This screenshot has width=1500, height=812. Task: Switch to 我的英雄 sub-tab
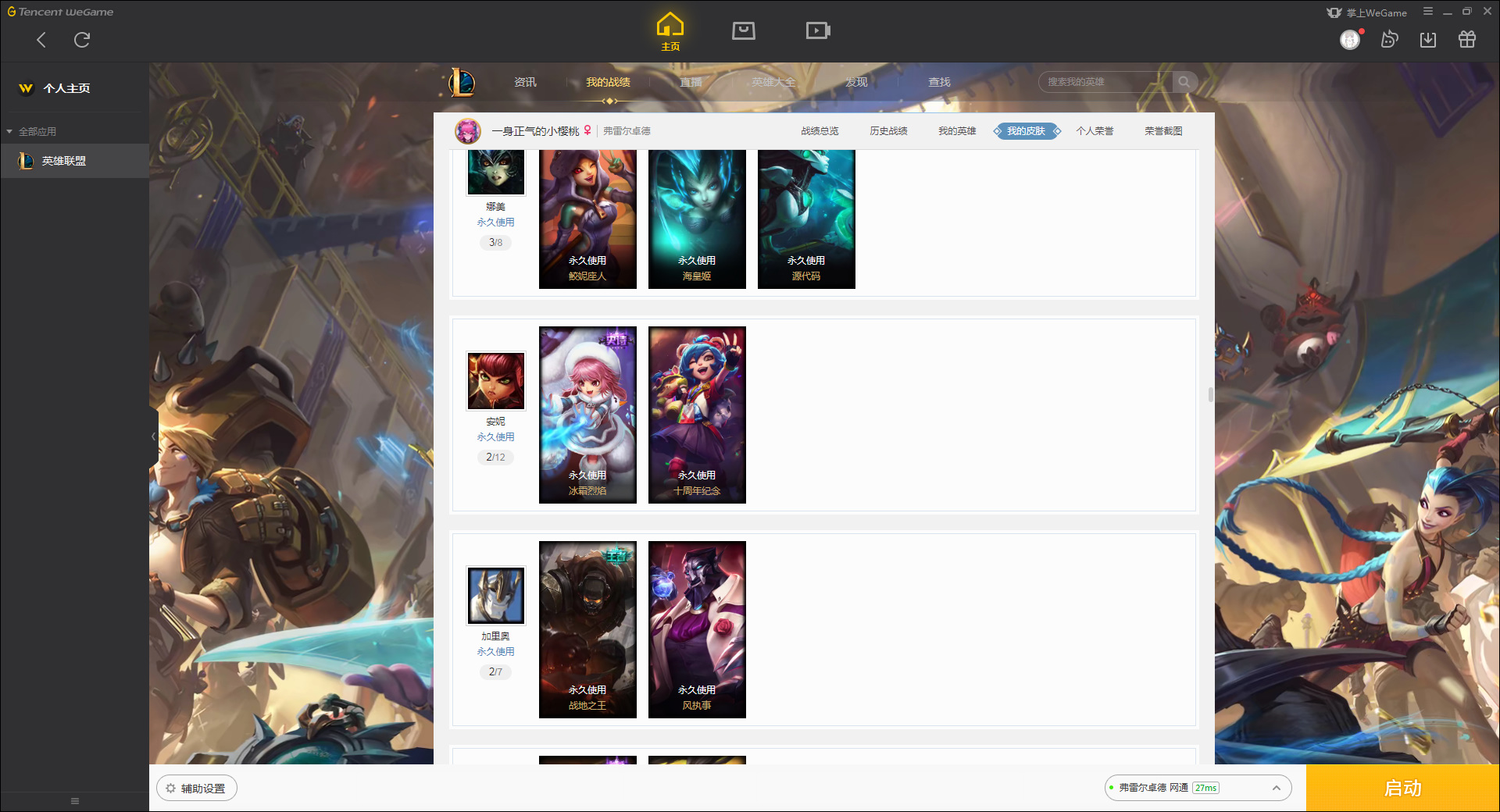pyautogui.click(x=957, y=131)
